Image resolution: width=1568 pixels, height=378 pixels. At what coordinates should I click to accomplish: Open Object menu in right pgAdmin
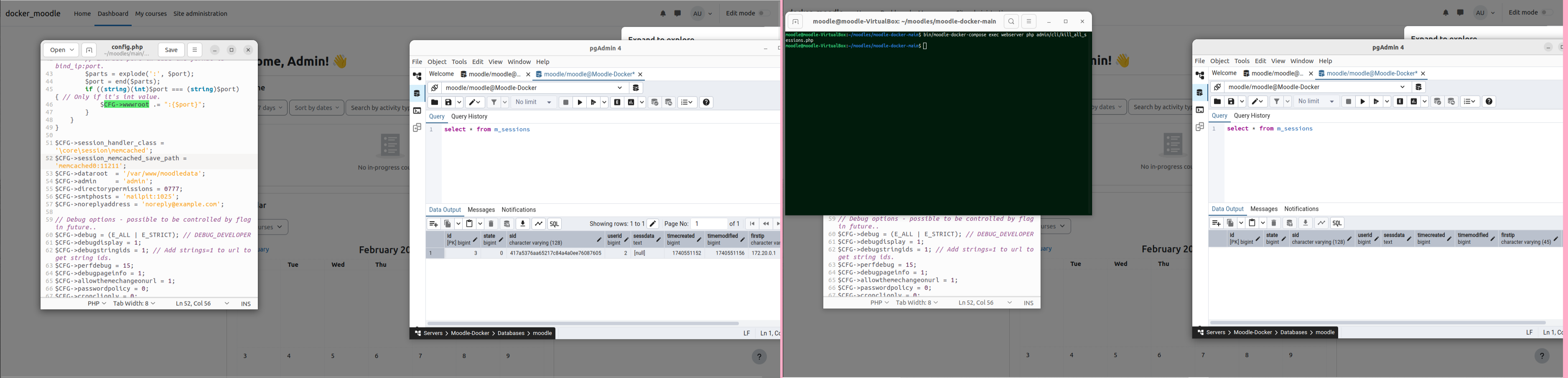click(1220, 61)
